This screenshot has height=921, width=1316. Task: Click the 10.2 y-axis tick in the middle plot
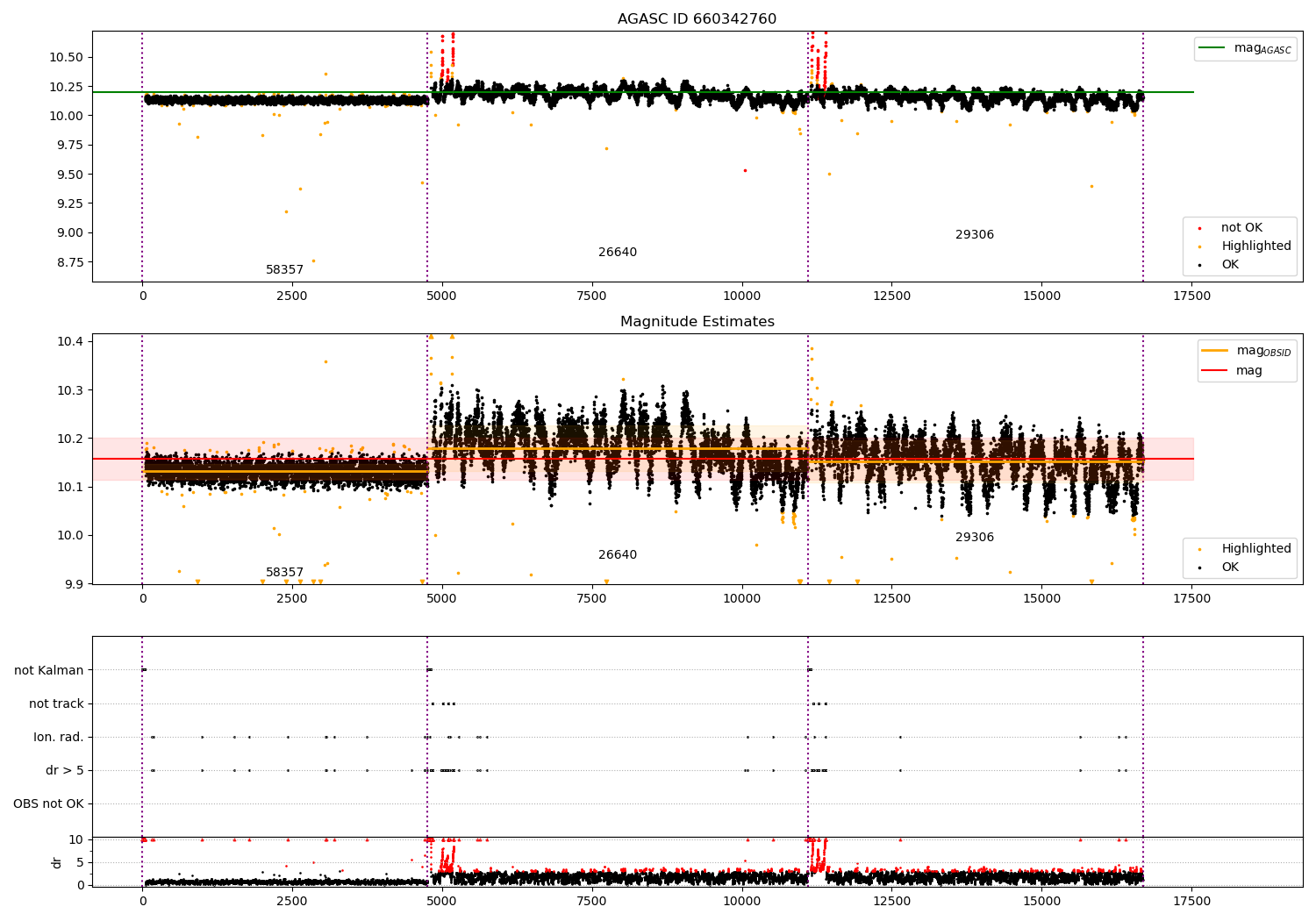point(70,439)
